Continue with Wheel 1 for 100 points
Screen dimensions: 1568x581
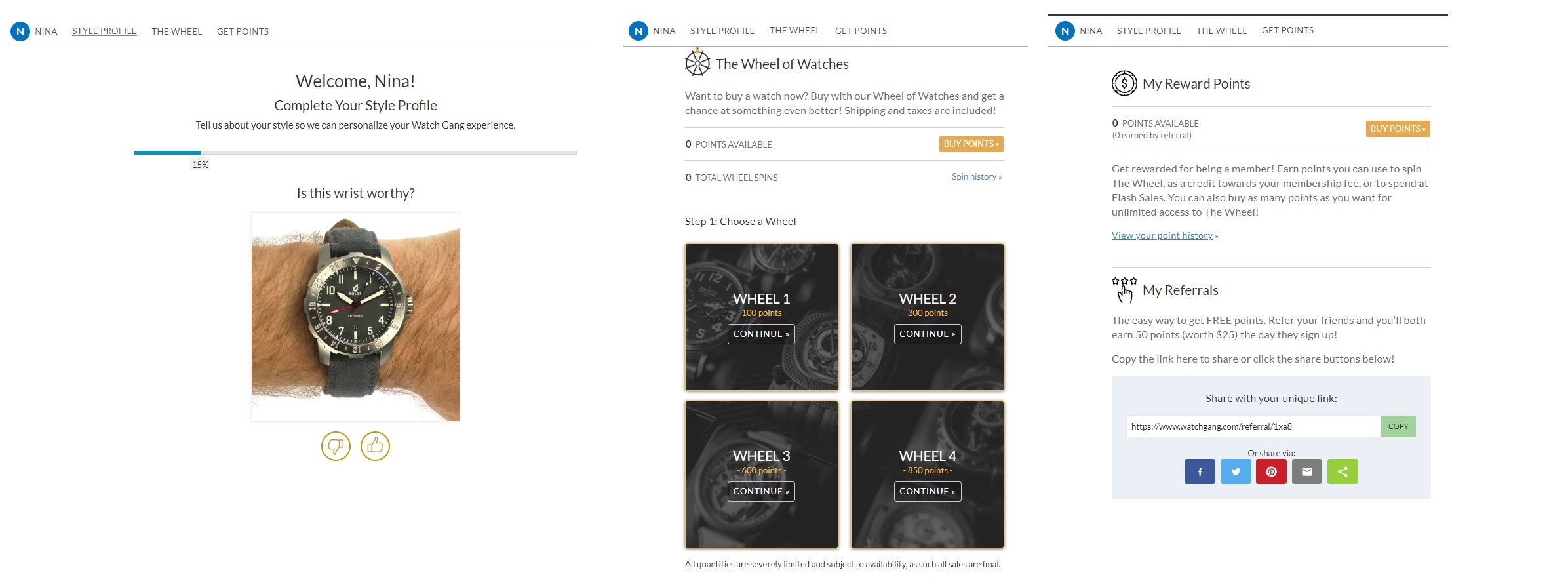(761, 334)
